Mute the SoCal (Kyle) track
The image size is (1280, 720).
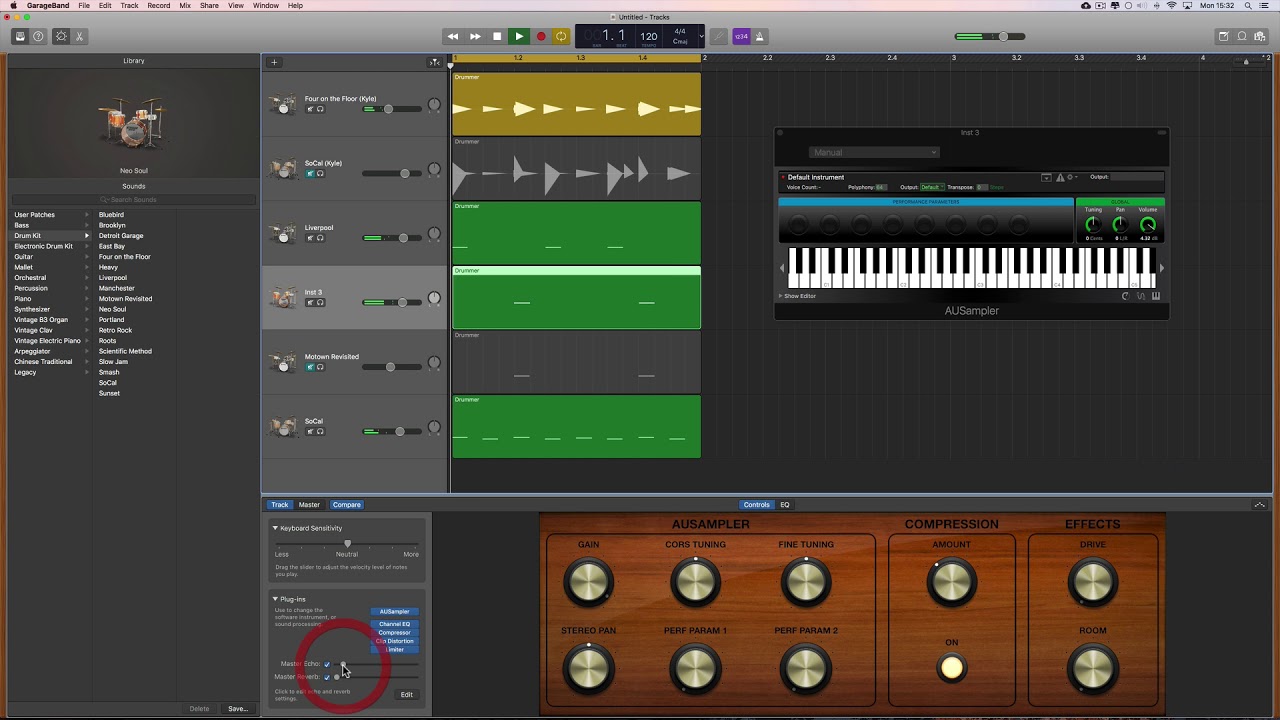[310, 174]
